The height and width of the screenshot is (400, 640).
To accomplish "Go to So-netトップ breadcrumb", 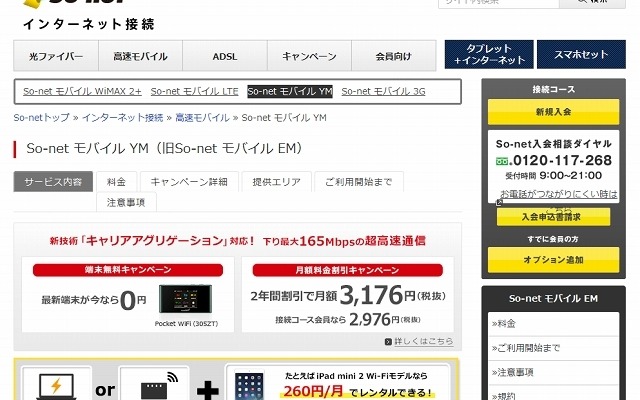I will tap(42, 118).
